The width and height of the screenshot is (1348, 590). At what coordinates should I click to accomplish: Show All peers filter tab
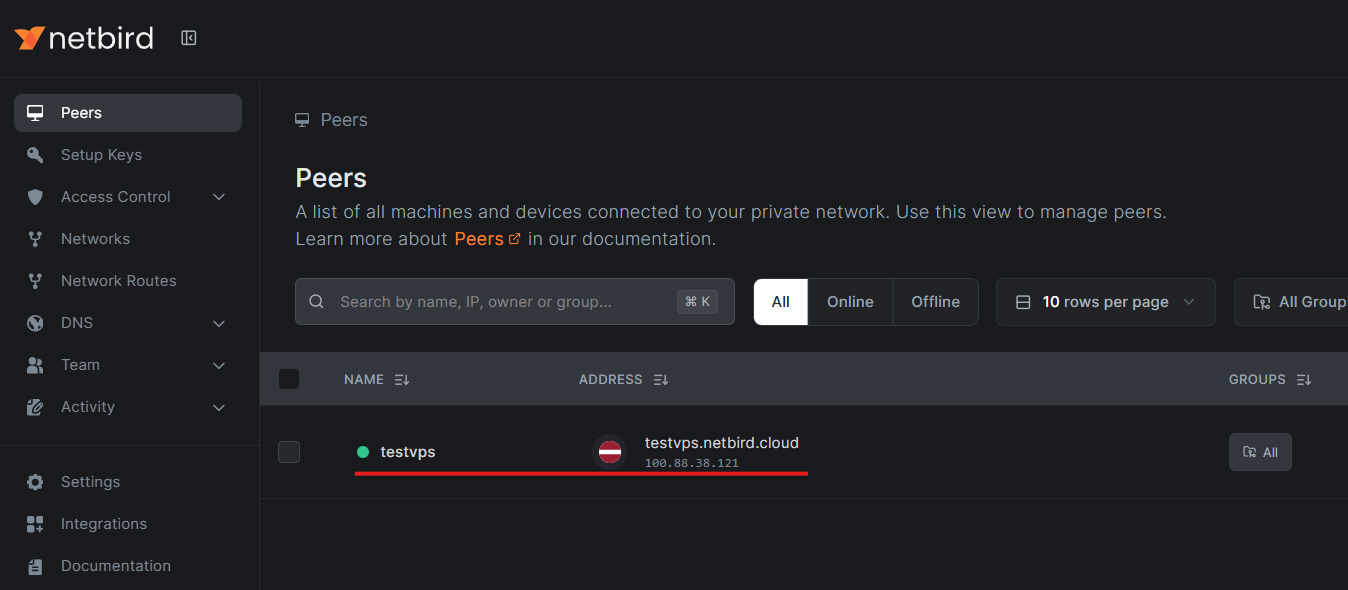781,302
